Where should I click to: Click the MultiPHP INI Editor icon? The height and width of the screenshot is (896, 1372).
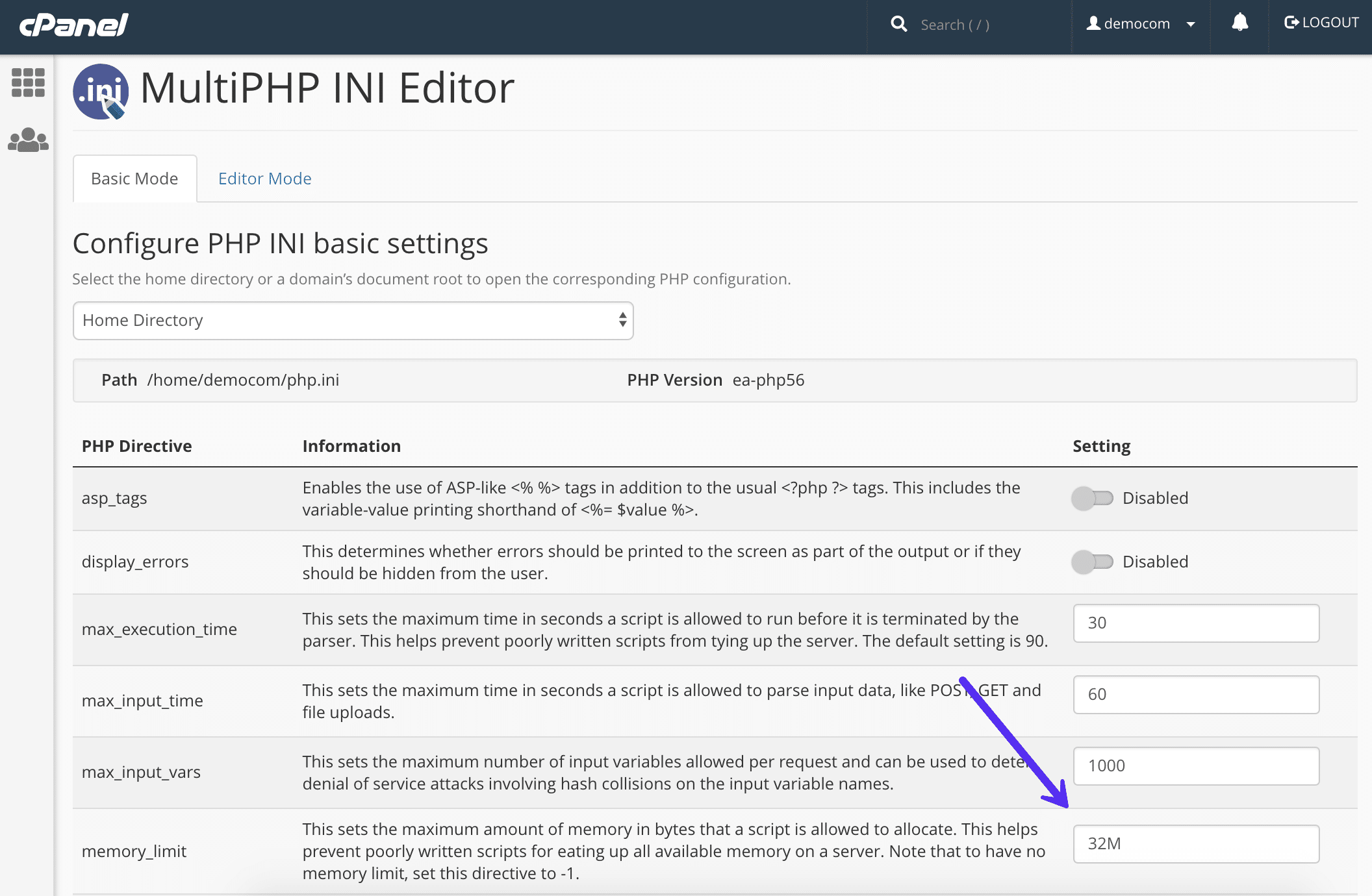click(100, 91)
